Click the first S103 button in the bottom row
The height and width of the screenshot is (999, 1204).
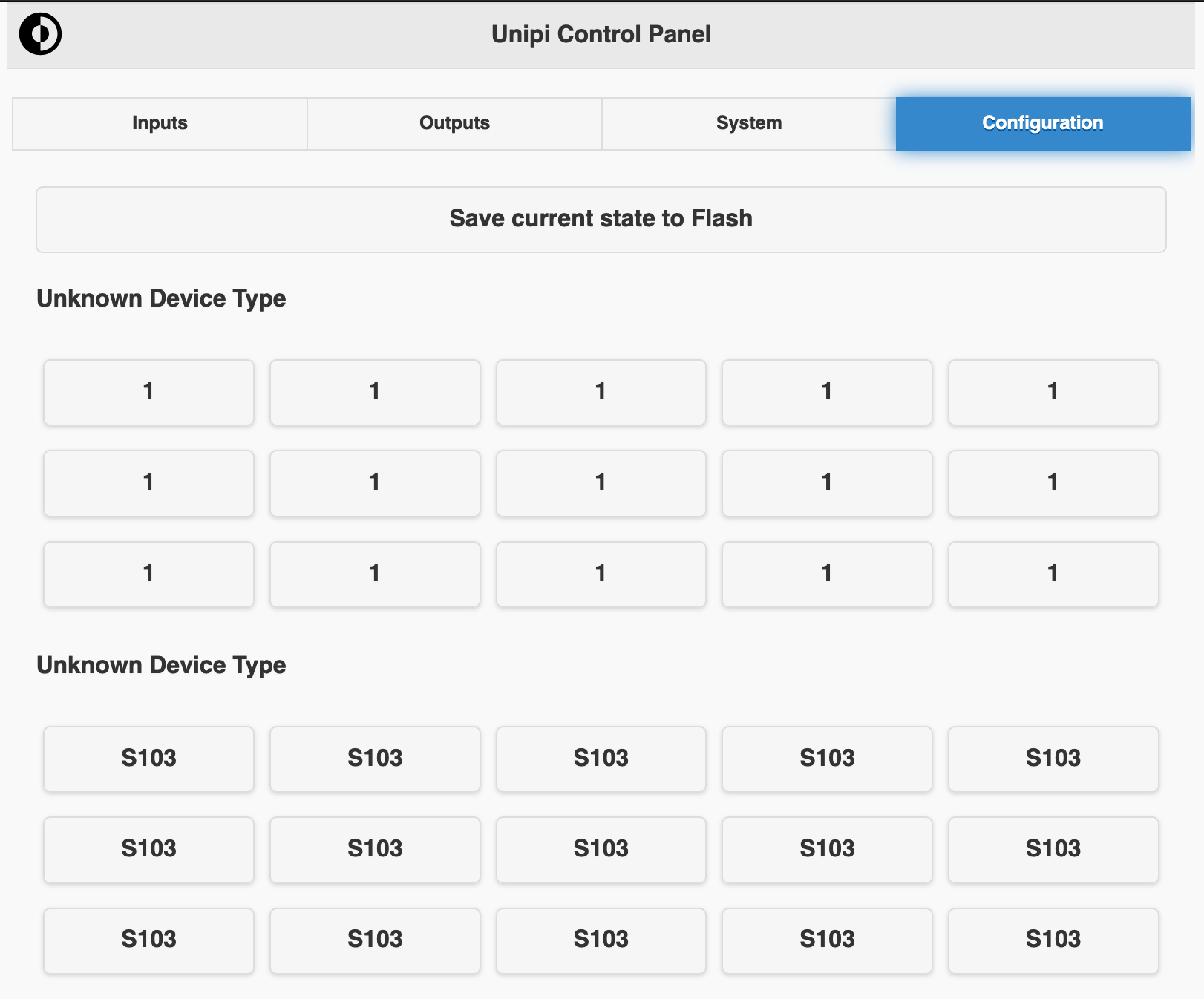(x=148, y=940)
